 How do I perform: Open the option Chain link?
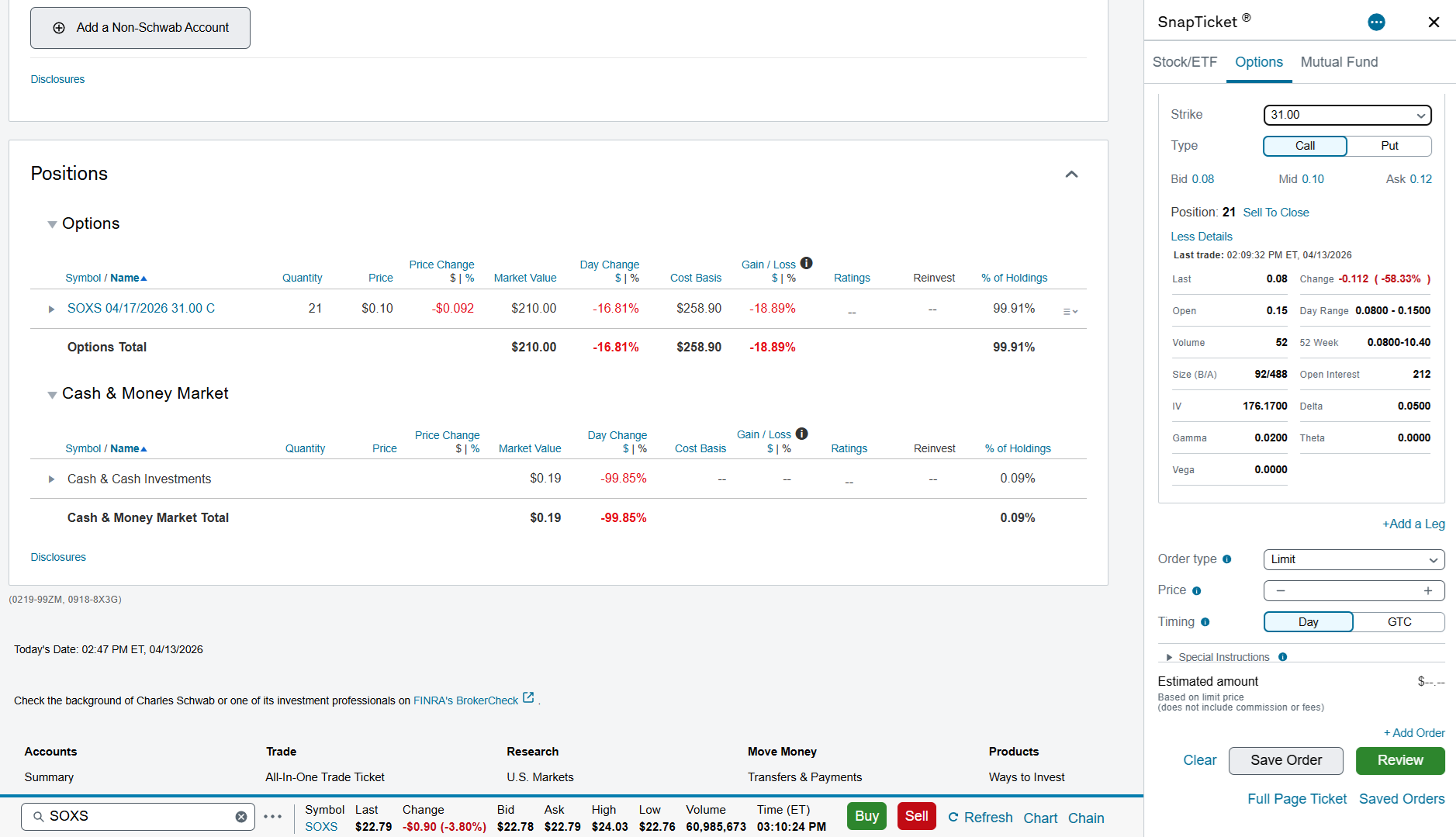(x=1086, y=818)
